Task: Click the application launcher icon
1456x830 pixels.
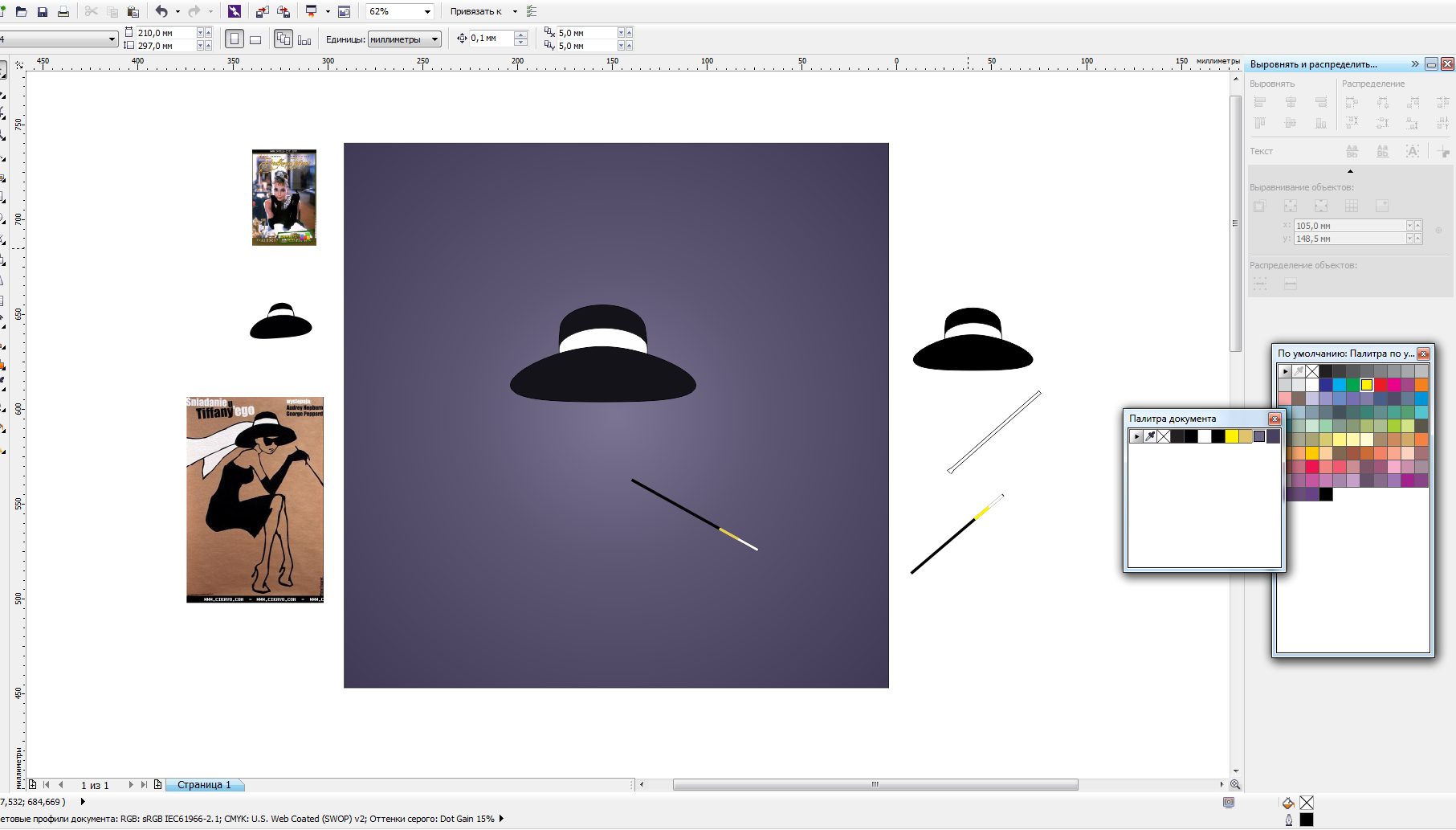Action: [312, 11]
